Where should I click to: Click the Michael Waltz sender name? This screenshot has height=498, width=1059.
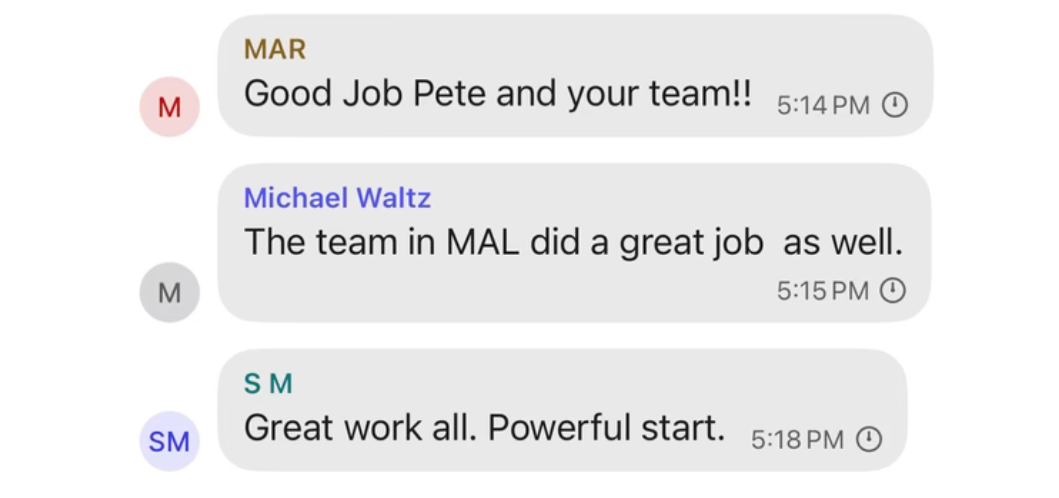point(337,198)
